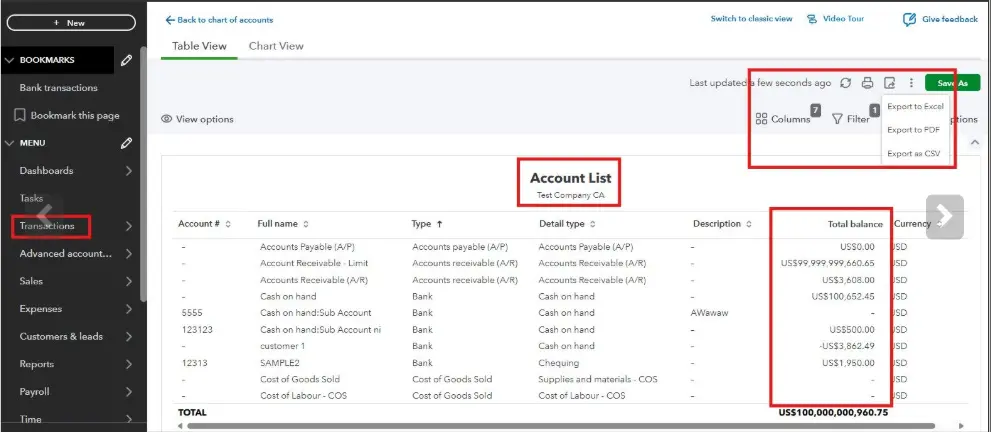Click the table scroll-right arrow
The height and width of the screenshot is (432, 991).
tap(962, 426)
